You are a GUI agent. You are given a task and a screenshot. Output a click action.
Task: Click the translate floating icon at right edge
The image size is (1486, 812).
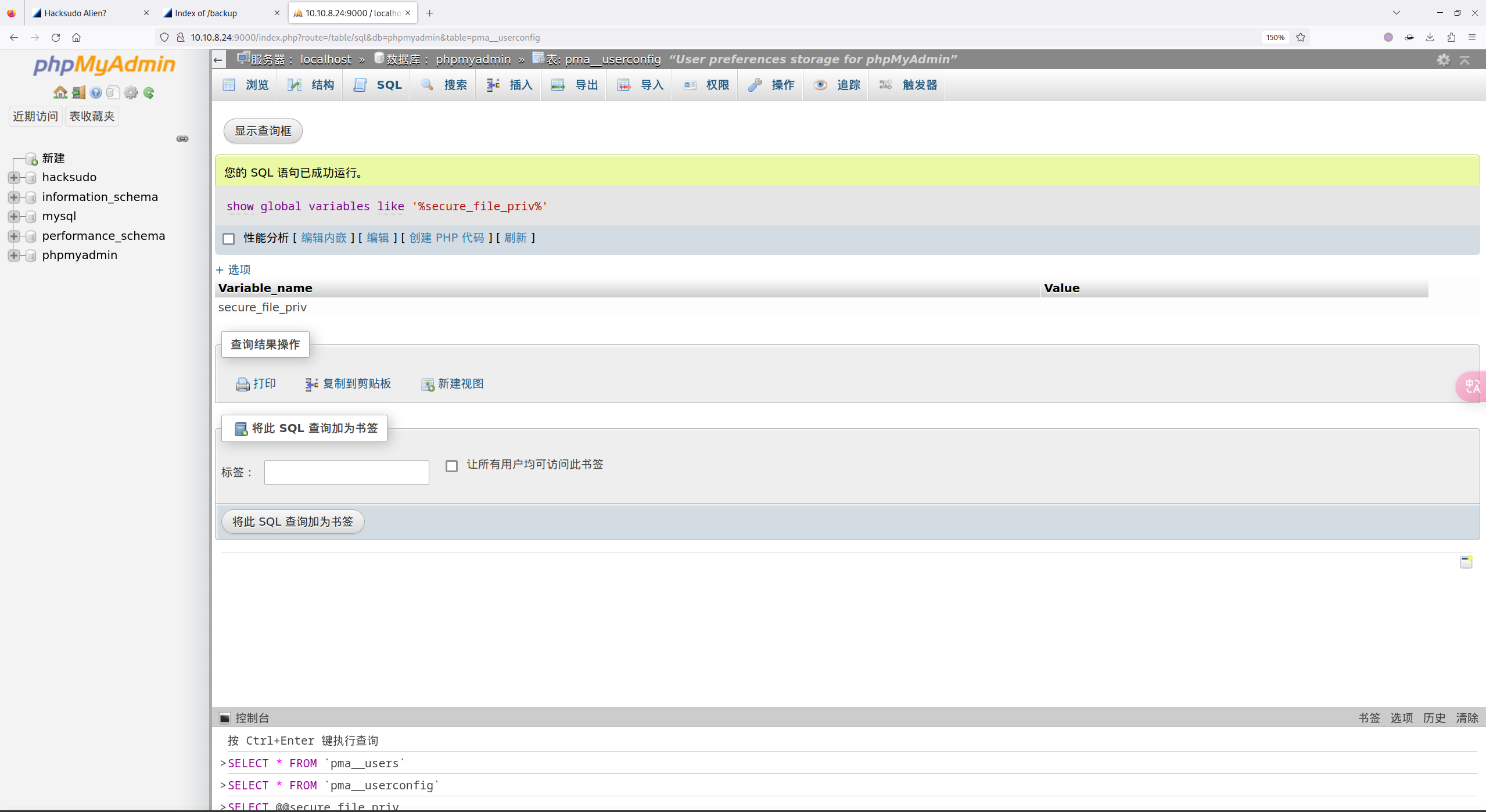[x=1471, y=386]
